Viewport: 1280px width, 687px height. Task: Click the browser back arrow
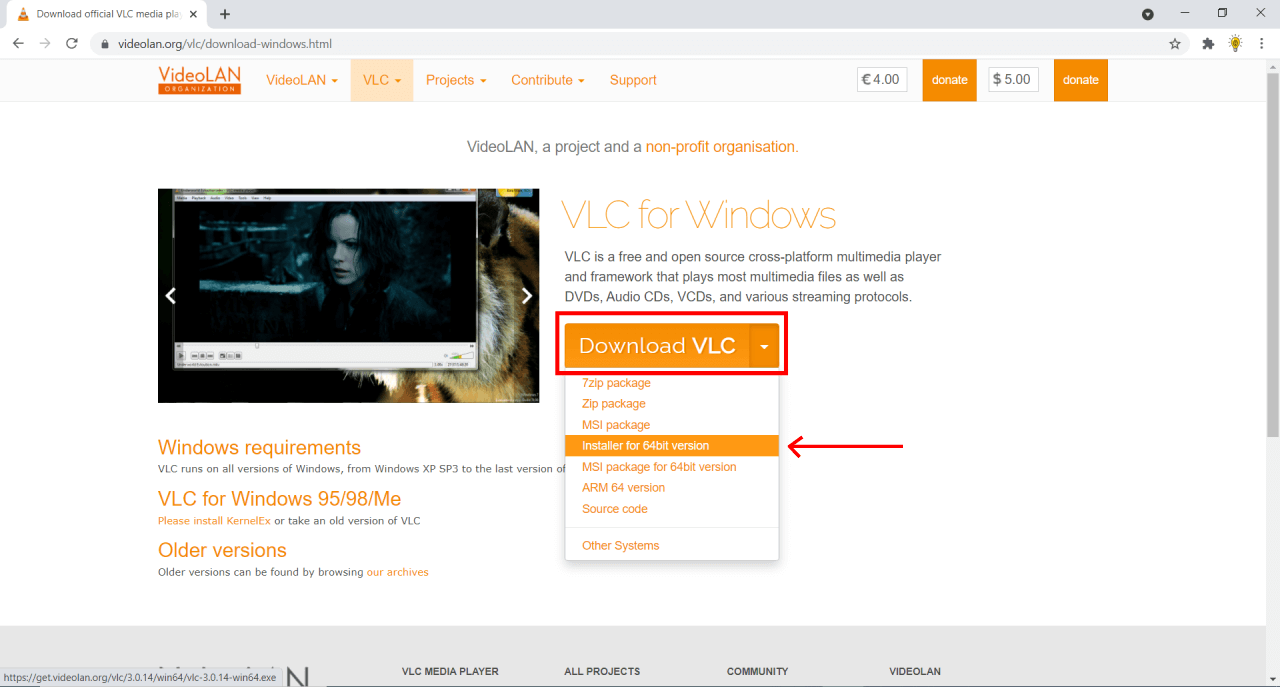tap(19, 44)
